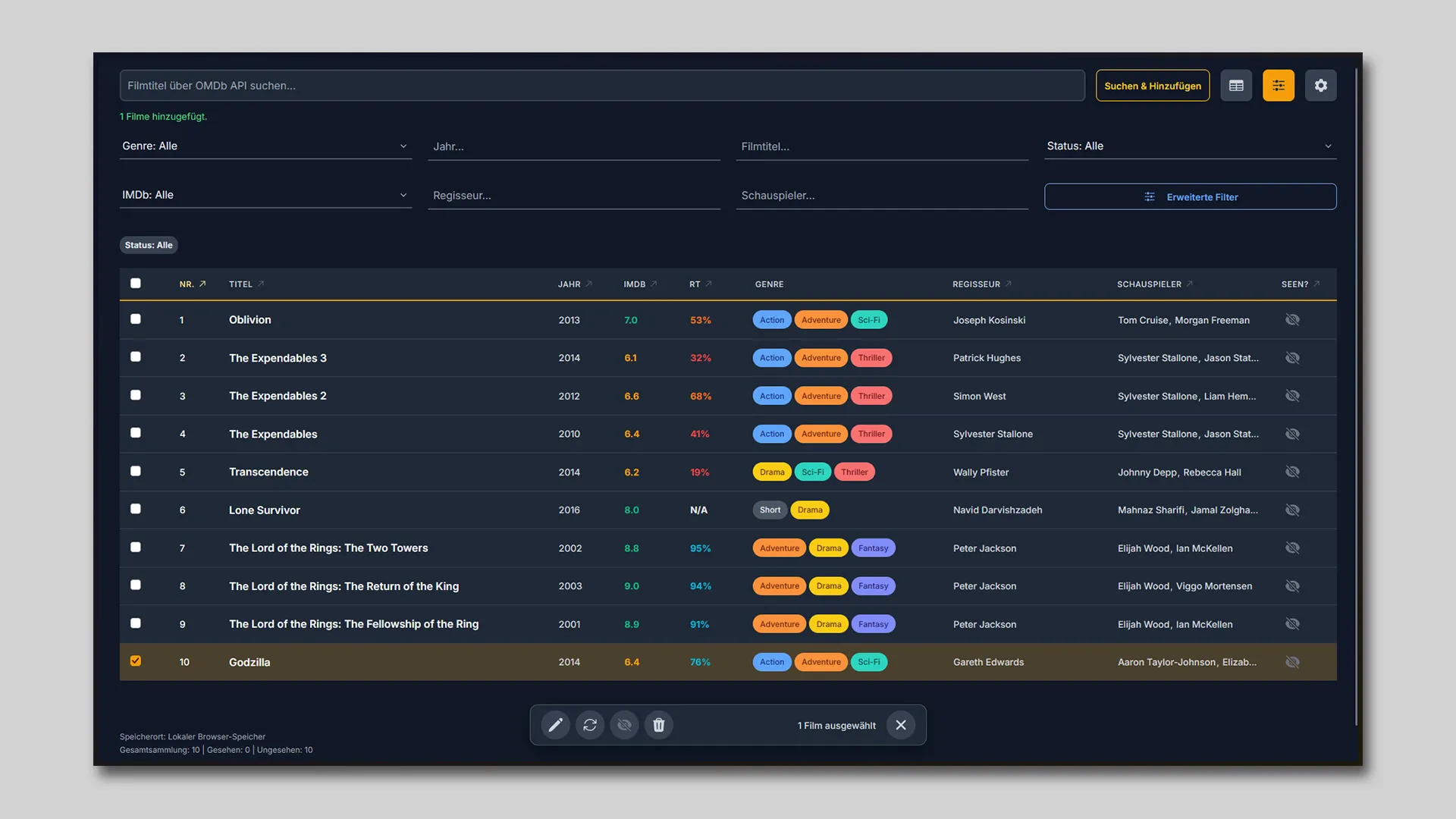
Task: Mark selected film seen icon in action bar
Action: [x=624, y=725]
